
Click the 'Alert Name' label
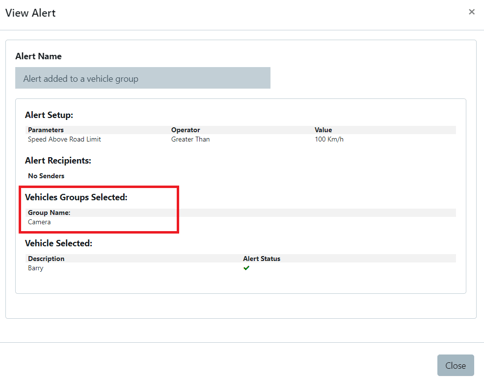tap(38, 56)
